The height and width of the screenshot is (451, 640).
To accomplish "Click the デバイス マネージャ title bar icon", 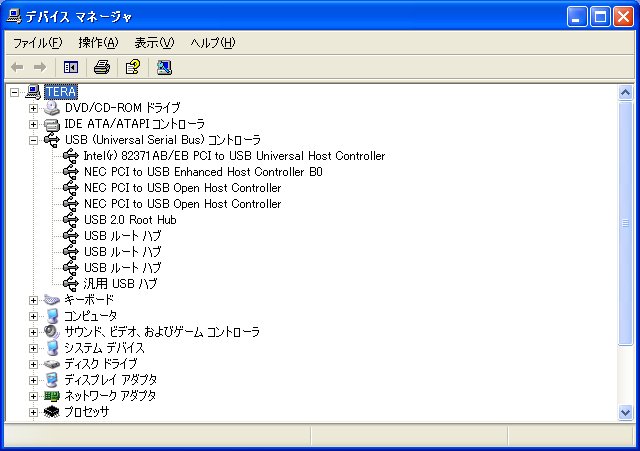I will pos(14,16).
